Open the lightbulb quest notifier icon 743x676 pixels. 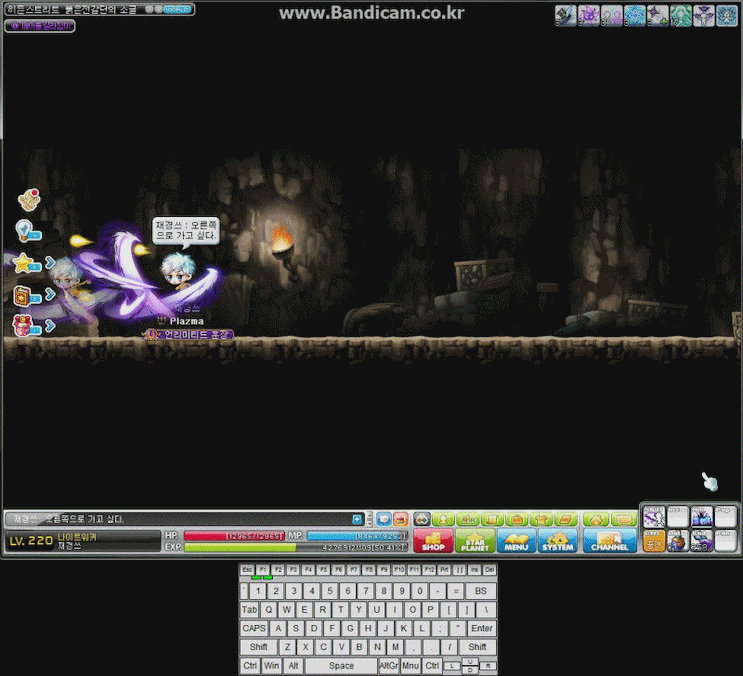28,231
